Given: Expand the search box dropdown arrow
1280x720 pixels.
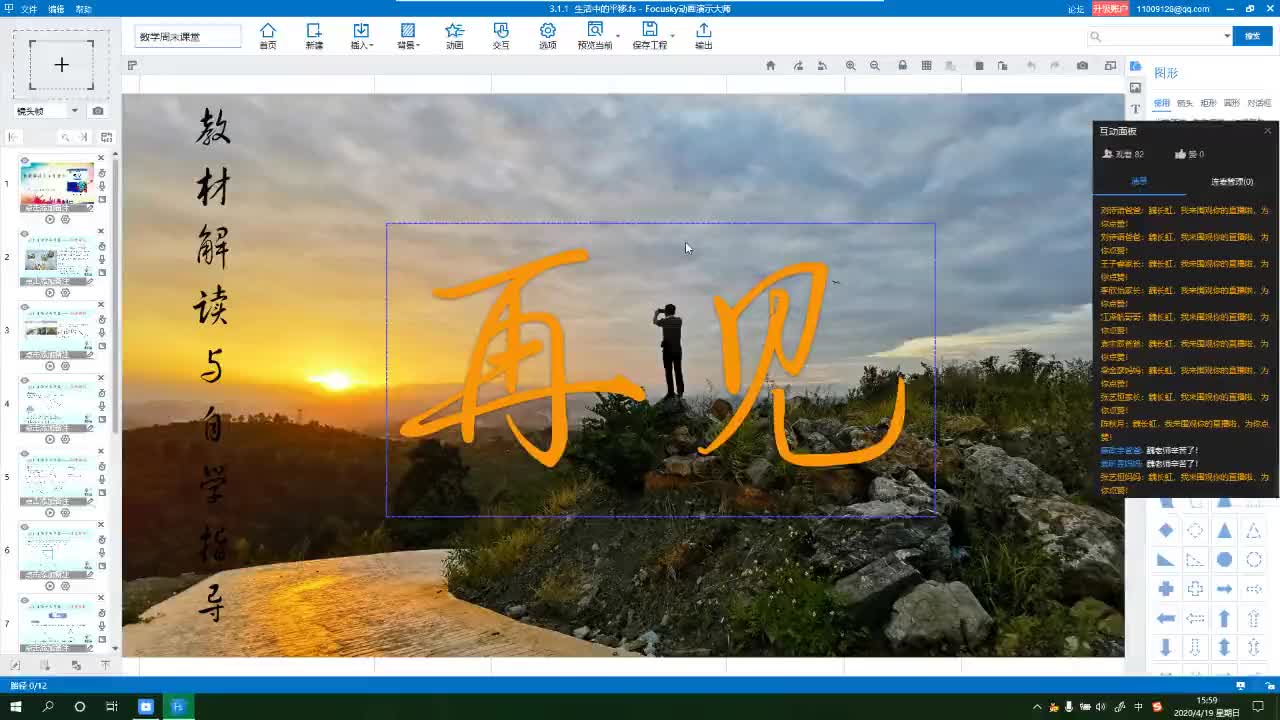Looking at the screenshot, I should coord(1227,36).
